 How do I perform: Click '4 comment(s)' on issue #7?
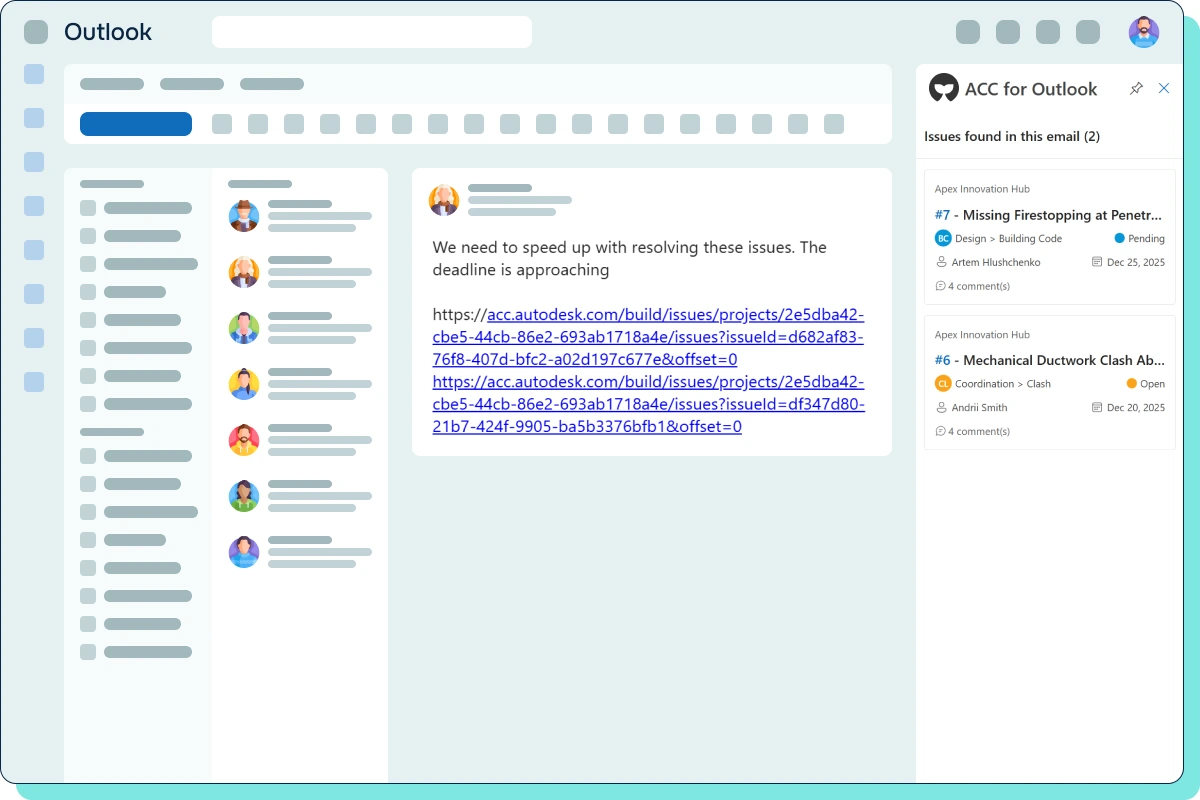(x=979, y=286)
